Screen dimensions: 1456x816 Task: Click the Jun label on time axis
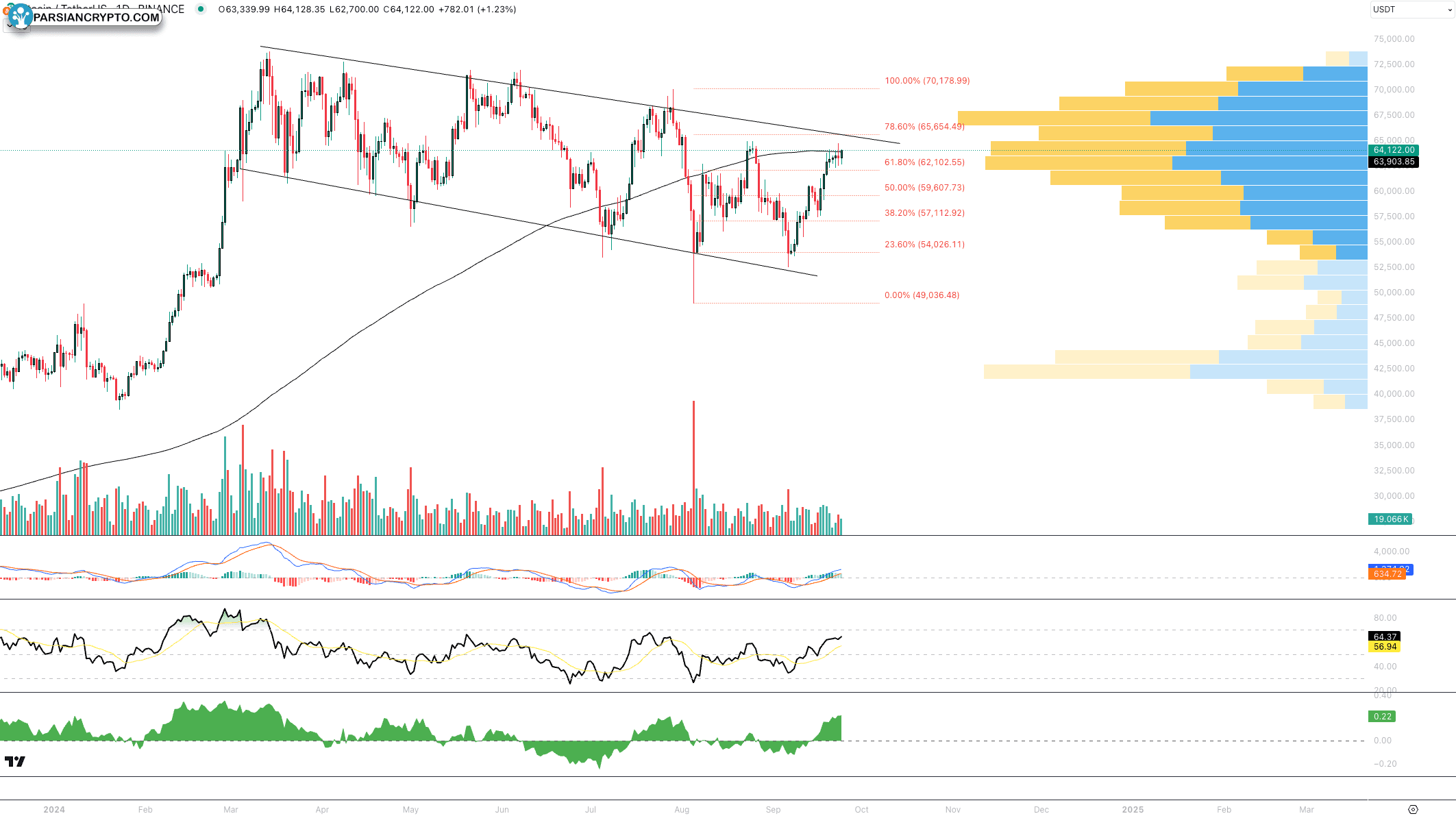502,809
